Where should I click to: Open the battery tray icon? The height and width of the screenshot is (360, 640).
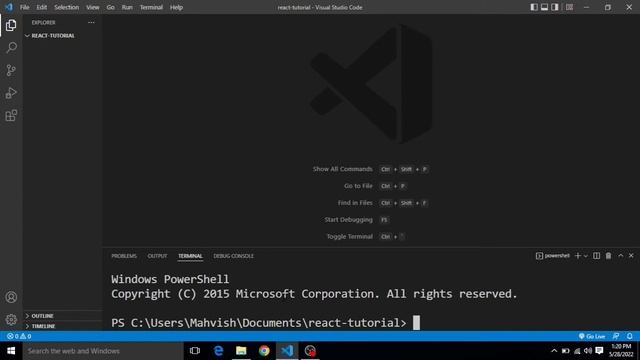tap(565, 351)
